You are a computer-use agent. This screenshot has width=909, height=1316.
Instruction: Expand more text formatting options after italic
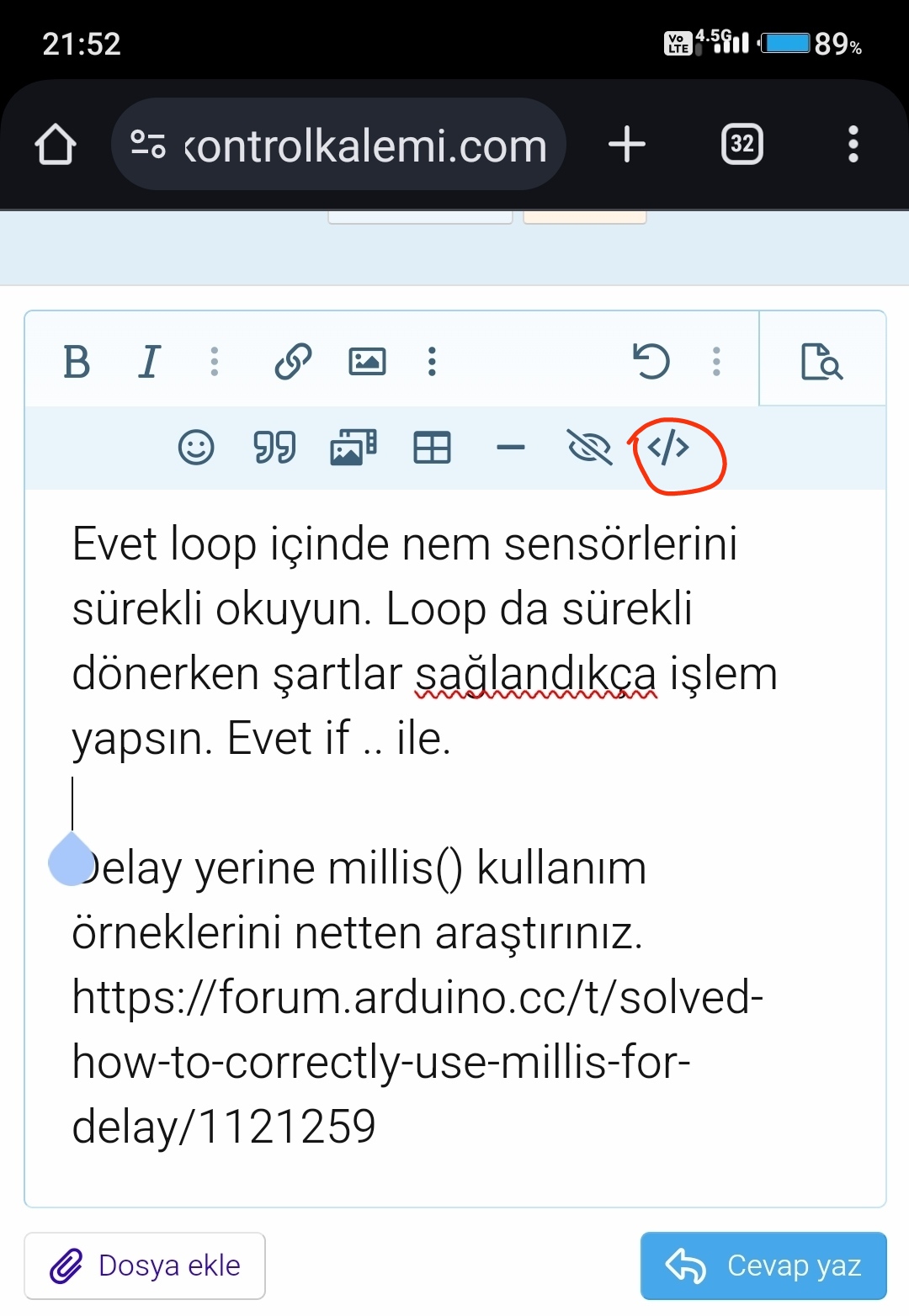tap(215, 362)
